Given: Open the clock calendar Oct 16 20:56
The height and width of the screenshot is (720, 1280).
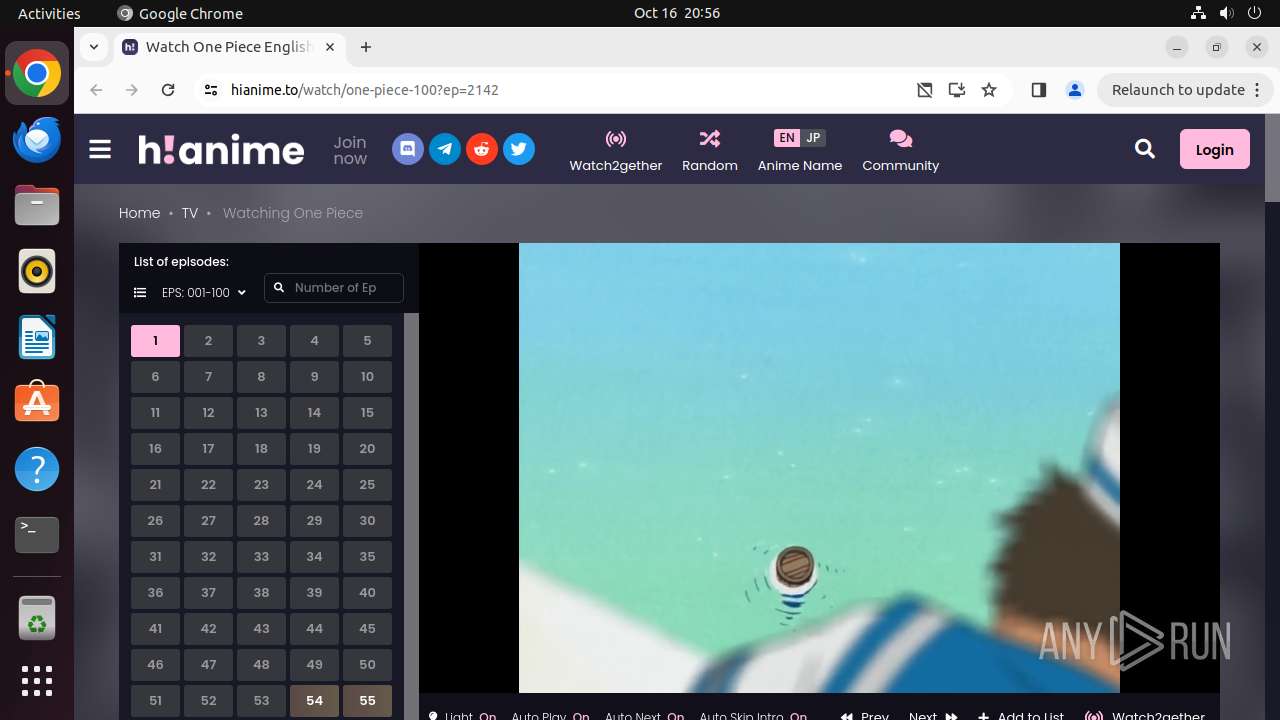Looking at the screenshot, I should point(677,13).
